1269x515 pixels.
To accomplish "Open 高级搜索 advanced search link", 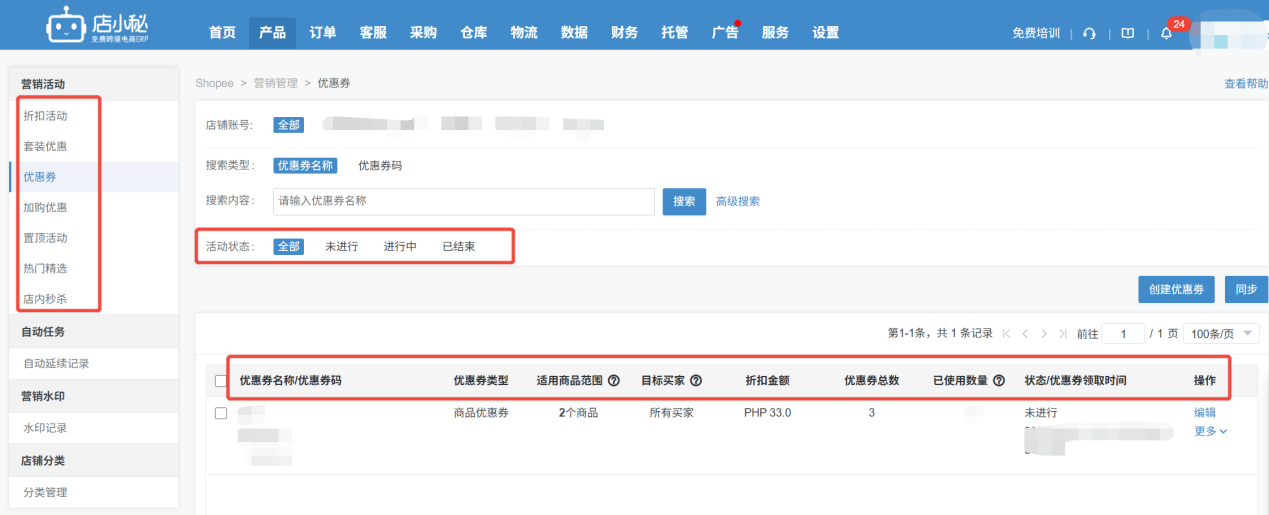I will pos(738,201).
